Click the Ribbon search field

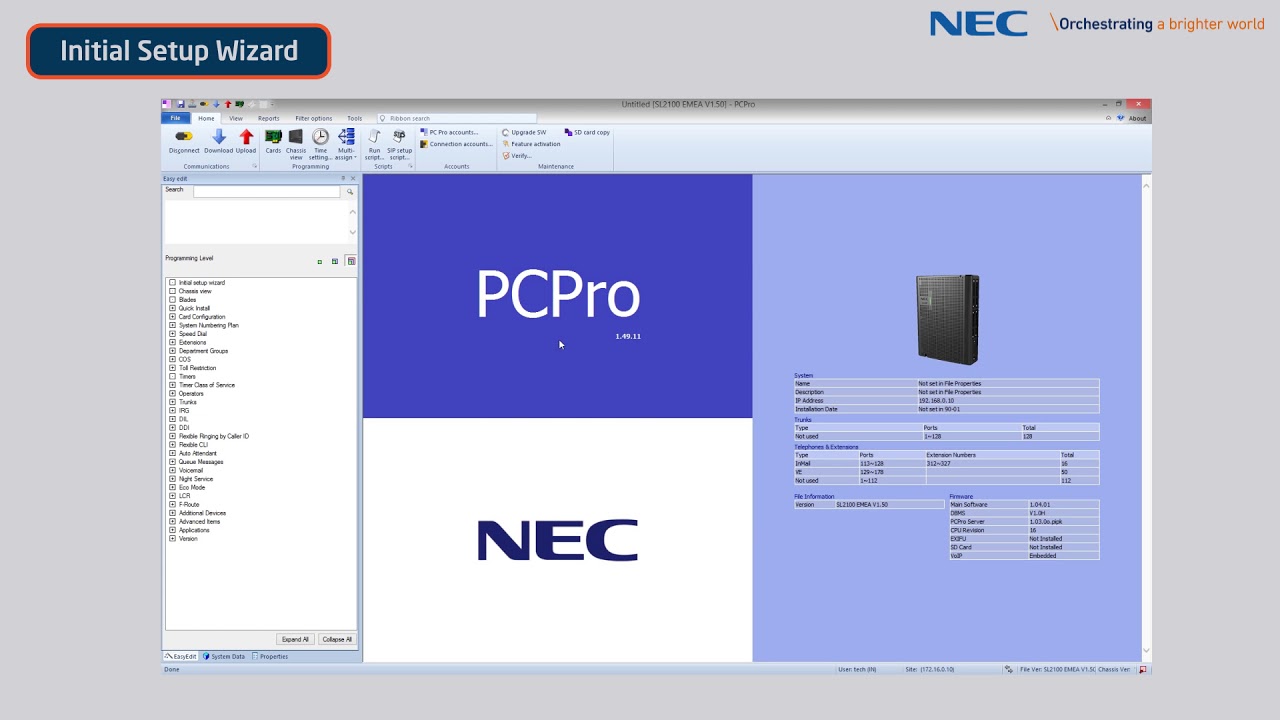pyautogui.click(x=456, y=118)
